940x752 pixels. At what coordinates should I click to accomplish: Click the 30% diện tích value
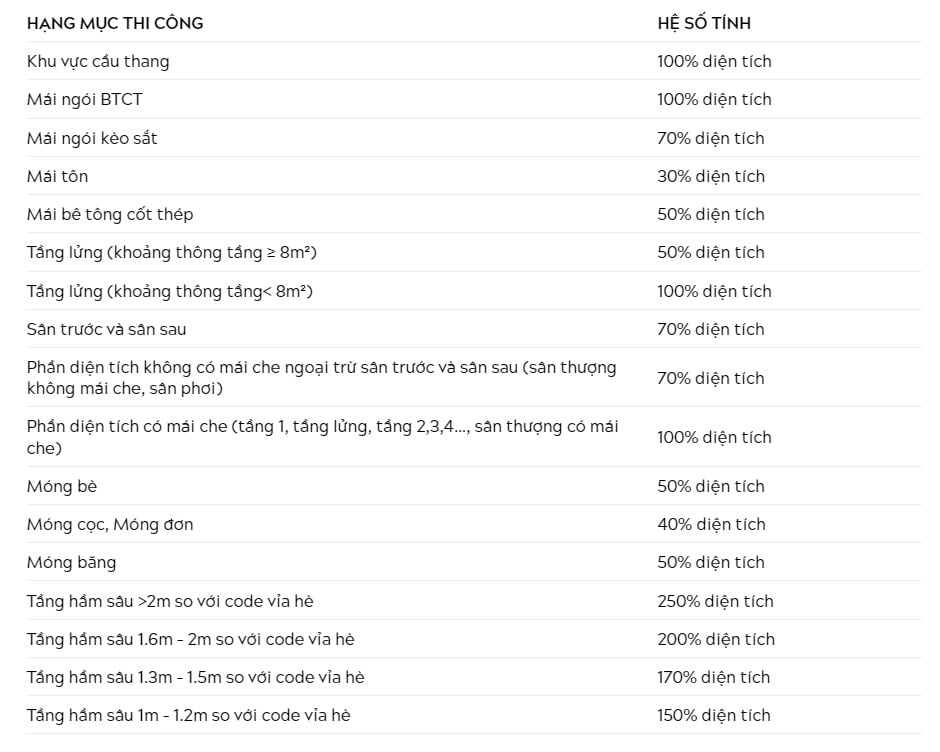(x=711, y=176)
